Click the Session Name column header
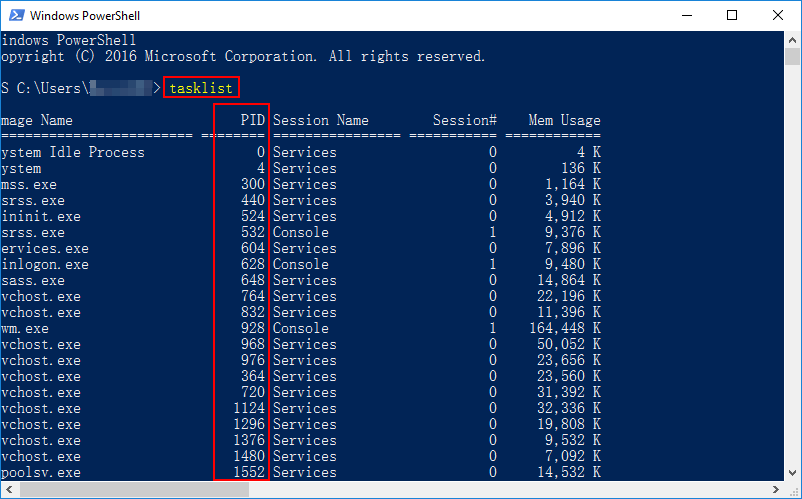The width and height of the screenshot is (802, 499). click(321, 120)
